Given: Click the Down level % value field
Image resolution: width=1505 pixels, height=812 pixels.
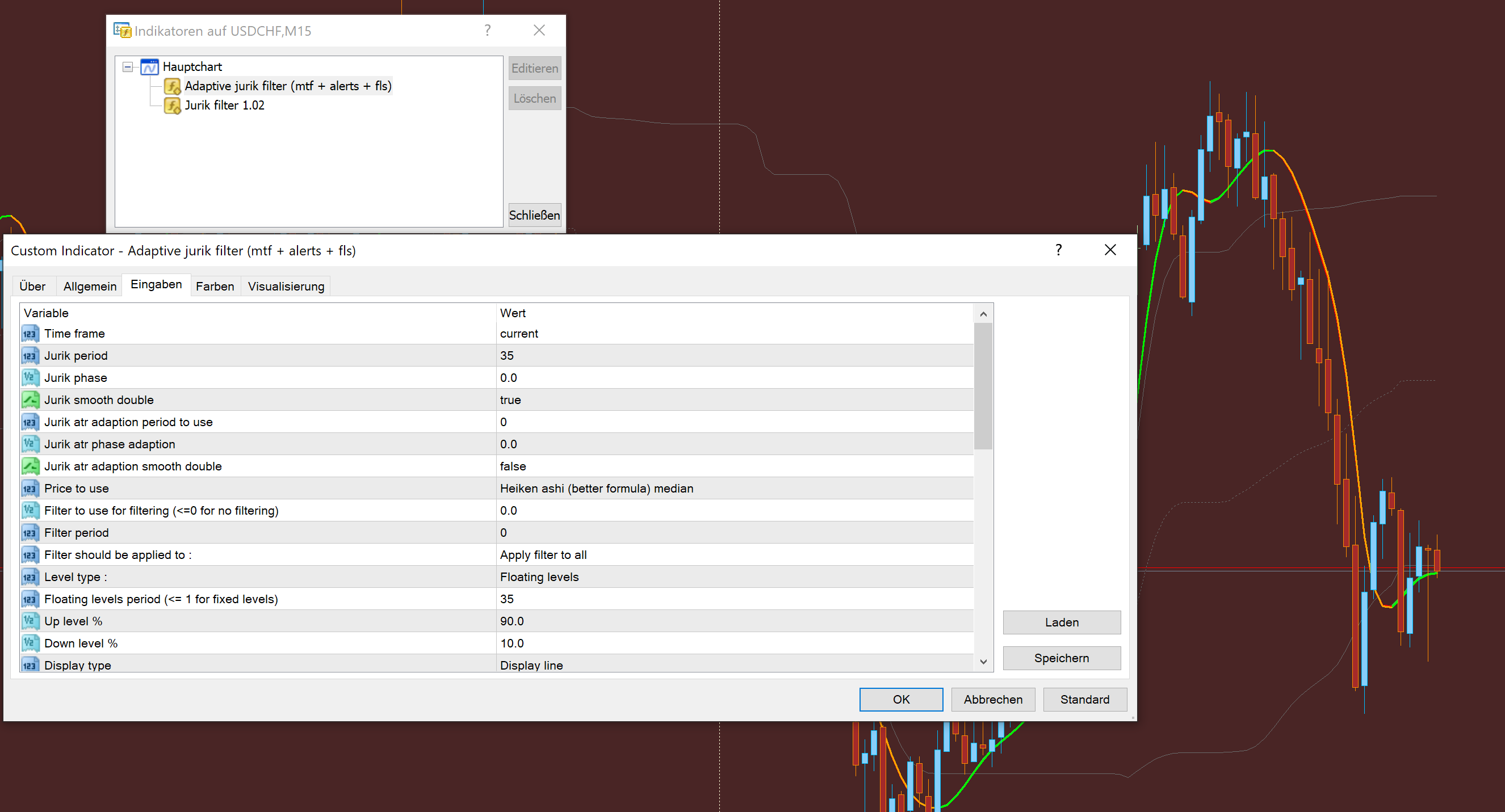Looking at the screenshot, I should point(512,643).
